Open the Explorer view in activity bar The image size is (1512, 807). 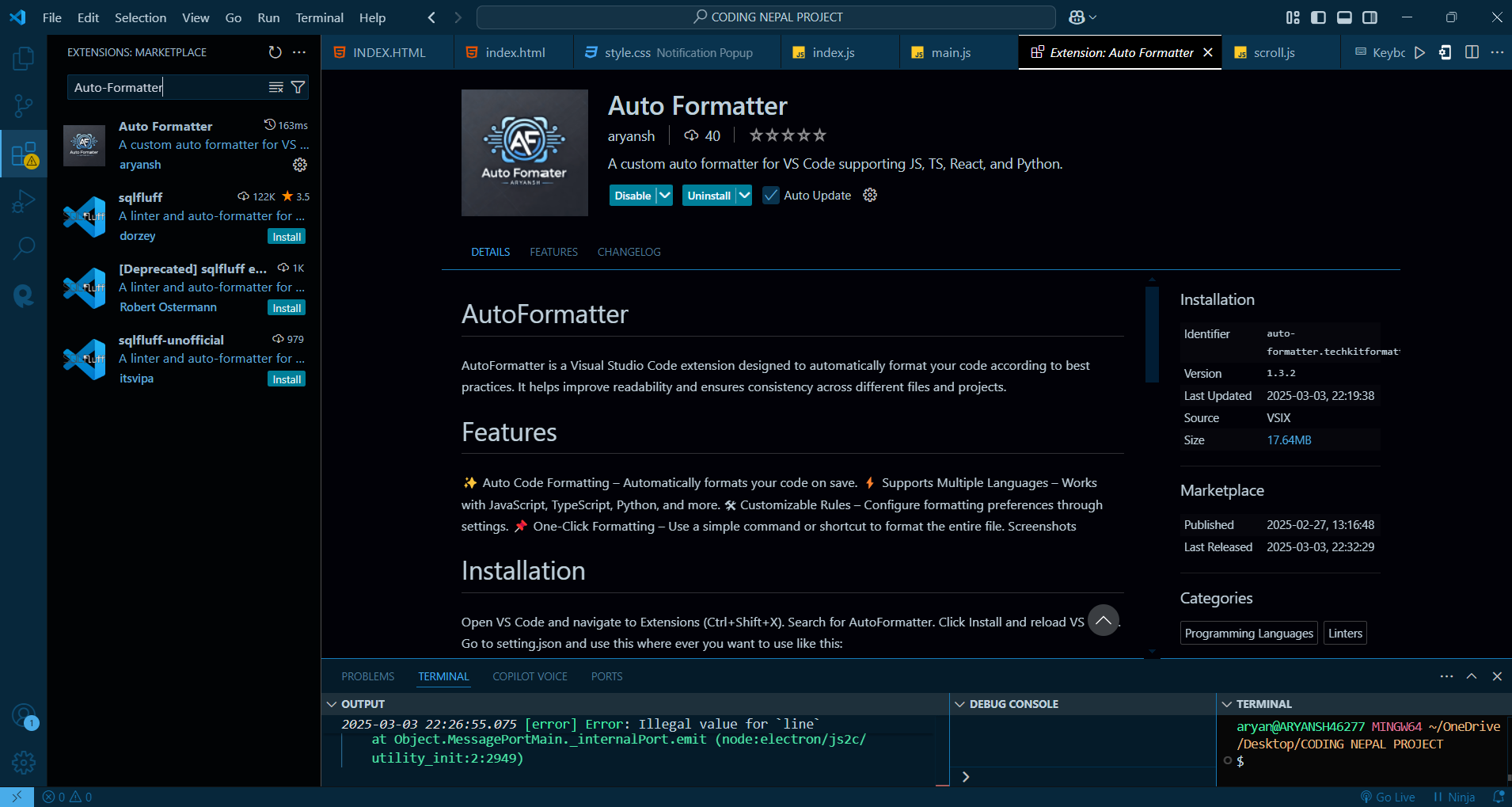click(24, 59)
